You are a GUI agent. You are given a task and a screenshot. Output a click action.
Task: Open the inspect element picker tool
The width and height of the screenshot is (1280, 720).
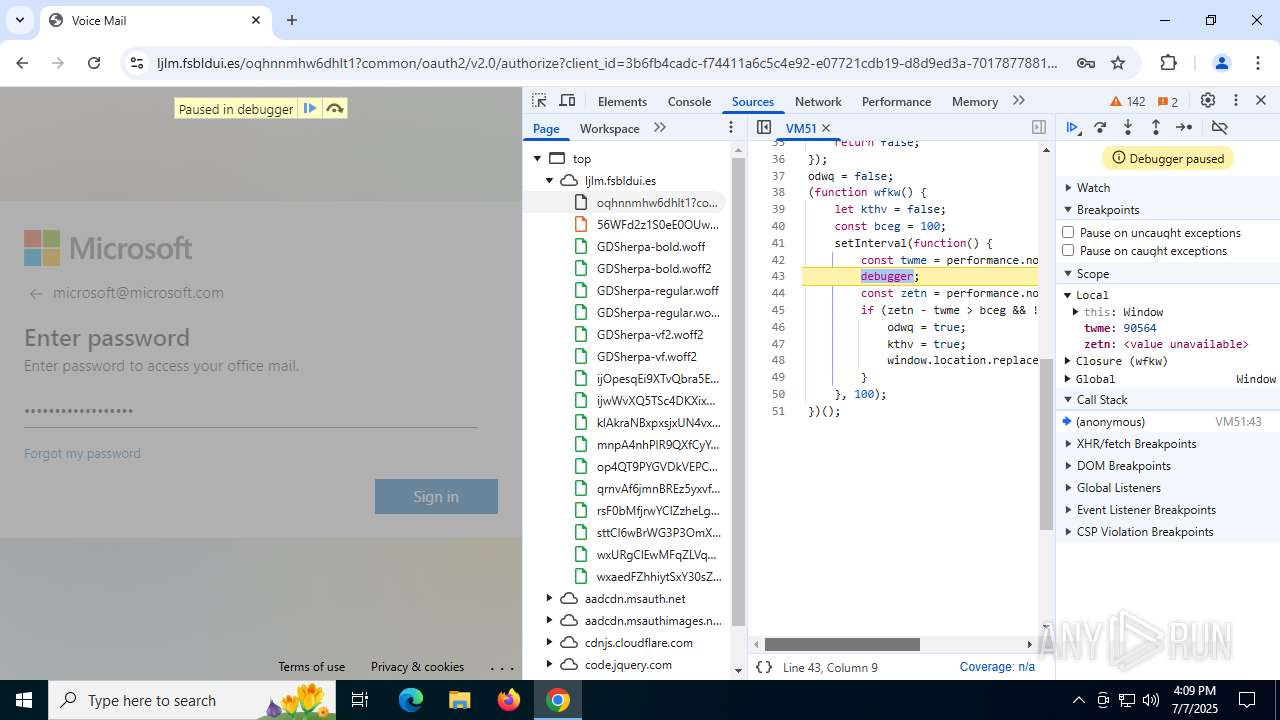pyautogui.click(x=539, y=101)
